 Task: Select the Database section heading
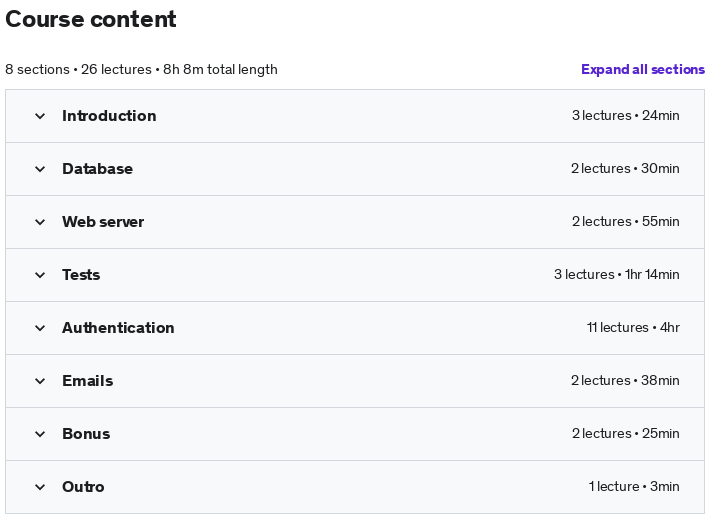click(98, 169)
